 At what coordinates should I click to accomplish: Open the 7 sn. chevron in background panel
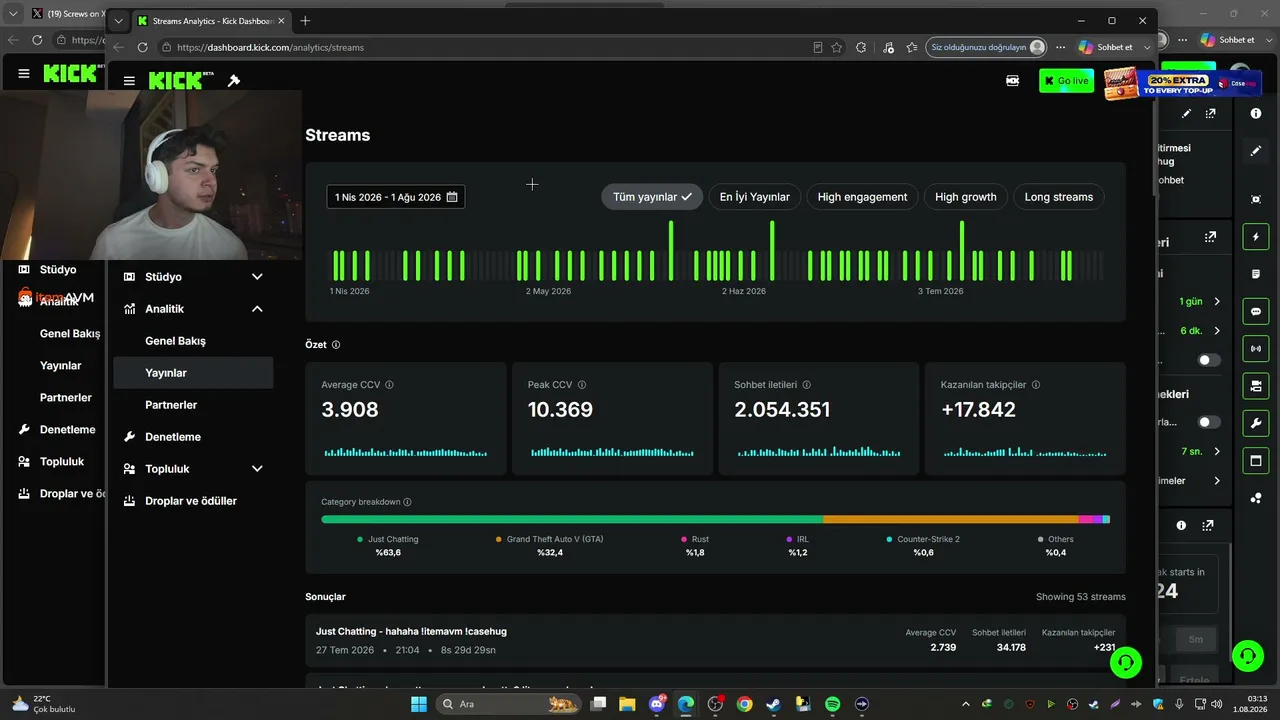[1217, 451]
